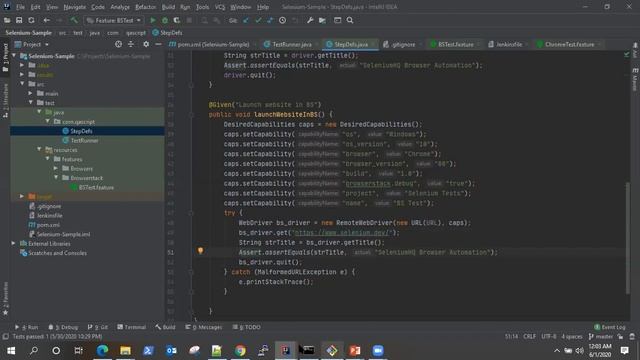Click the Windows Start button
This screenshot has width=640, height=360.
pos(11,350)
